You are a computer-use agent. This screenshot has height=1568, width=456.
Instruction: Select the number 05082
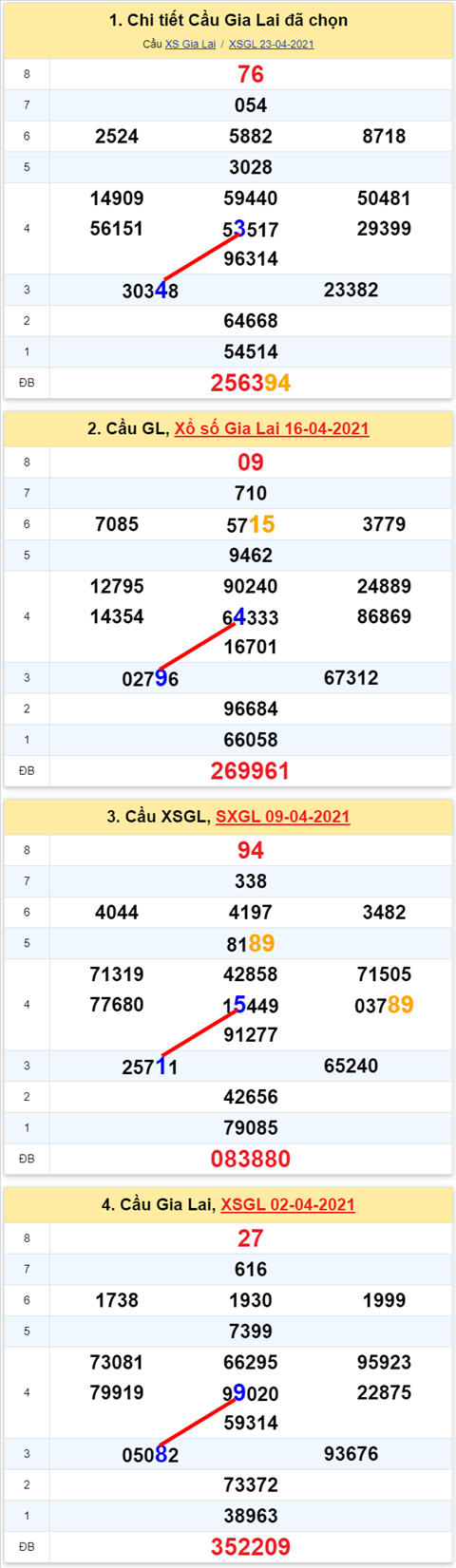pos(150,1455)
